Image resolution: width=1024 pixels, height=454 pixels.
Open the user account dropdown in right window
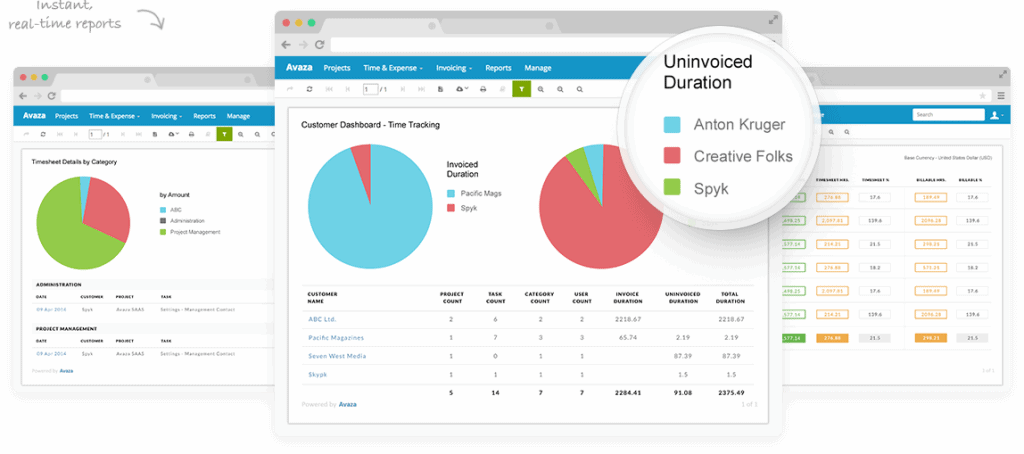click(x=996, y=115)
